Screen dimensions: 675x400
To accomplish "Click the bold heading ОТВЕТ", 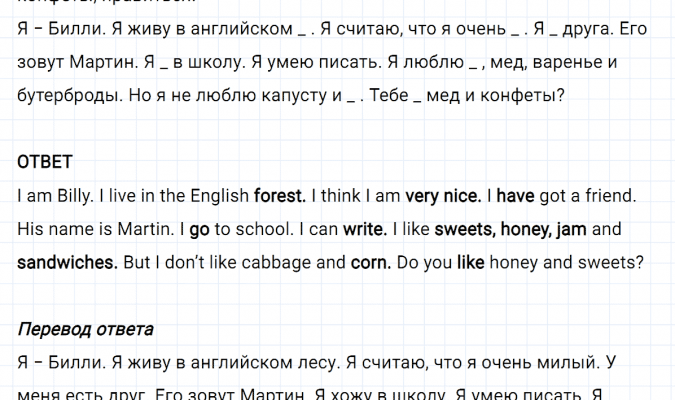I will coord(45,161).
